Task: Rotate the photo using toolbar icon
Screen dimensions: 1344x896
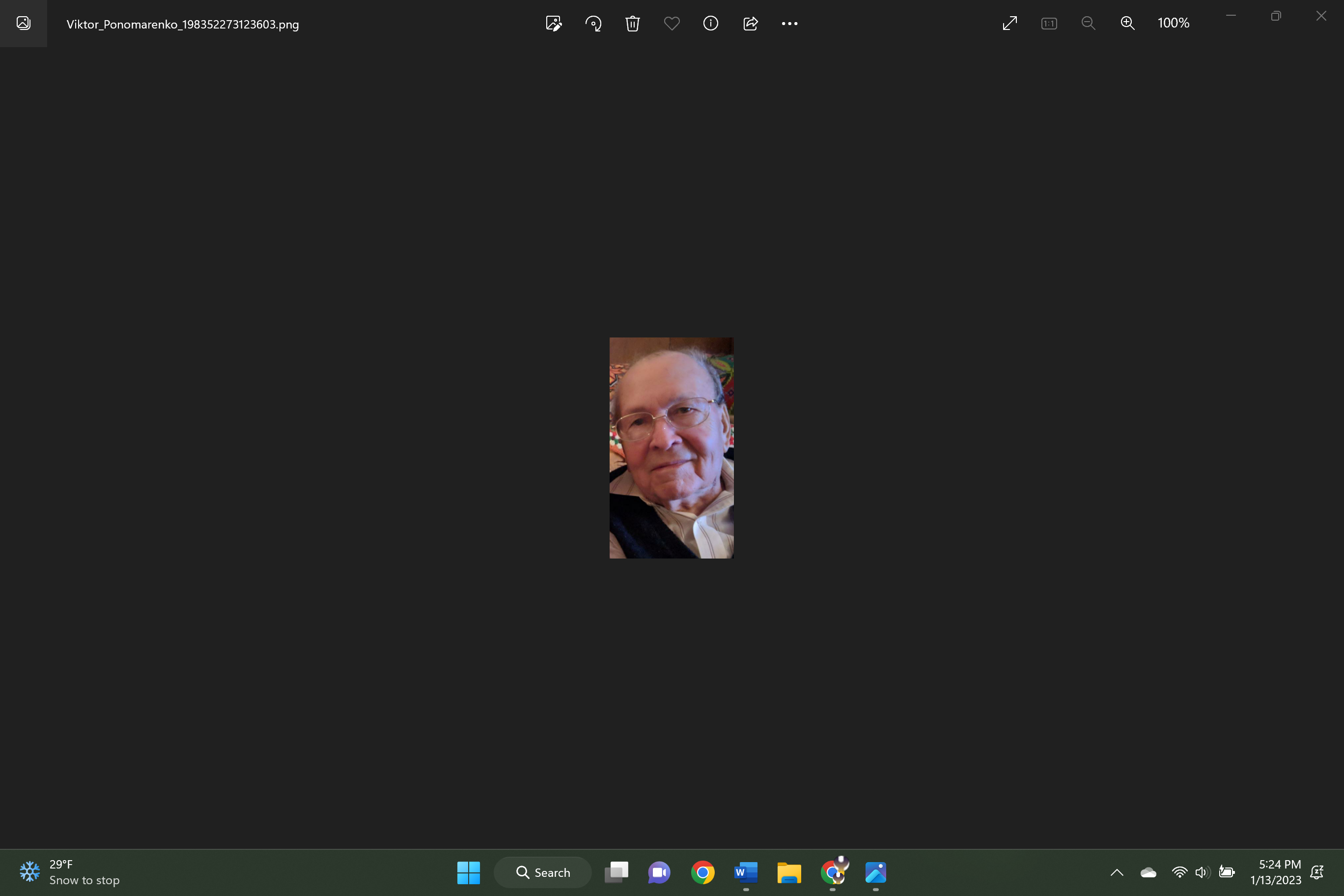Action: (x=593, y=24)
